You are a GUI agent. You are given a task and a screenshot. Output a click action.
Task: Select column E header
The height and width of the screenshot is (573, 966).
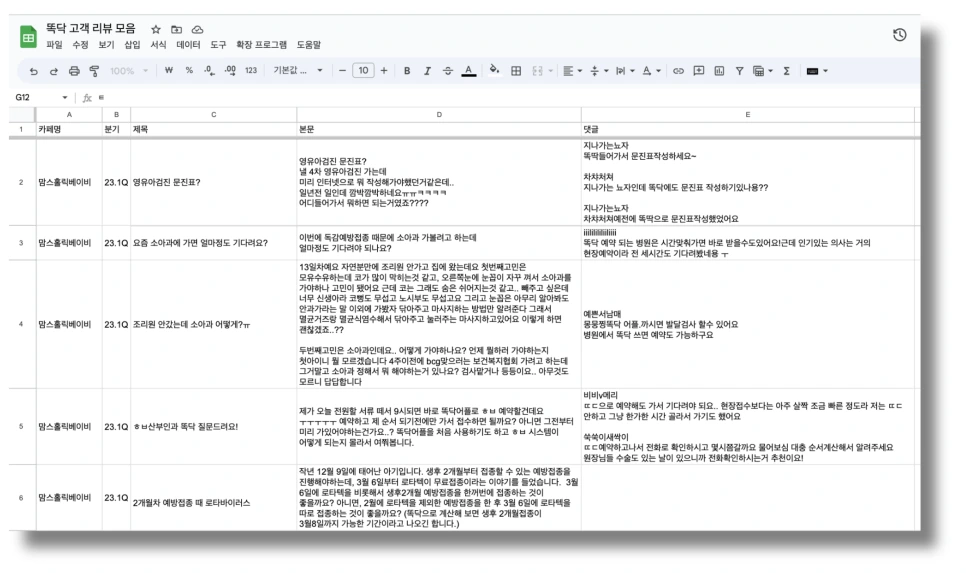click(748, 115)
